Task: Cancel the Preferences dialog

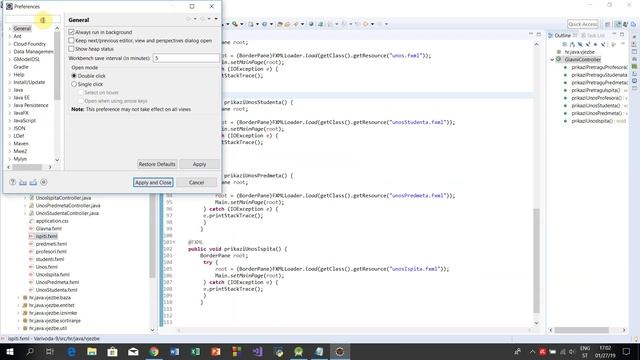Action: coord(196,182)
